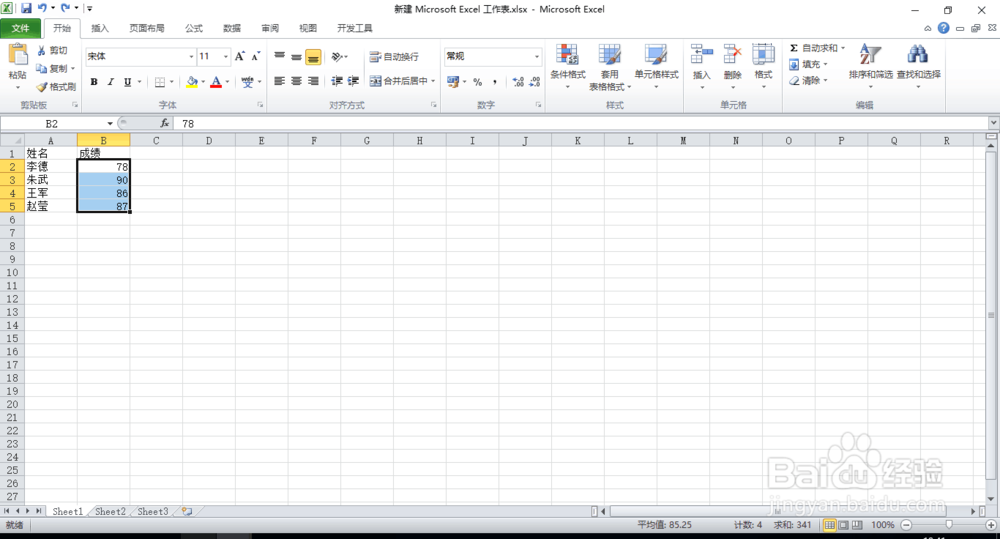Open the Sort and Filter icon
Screen dimensions: 1000x539
(870, 55)
